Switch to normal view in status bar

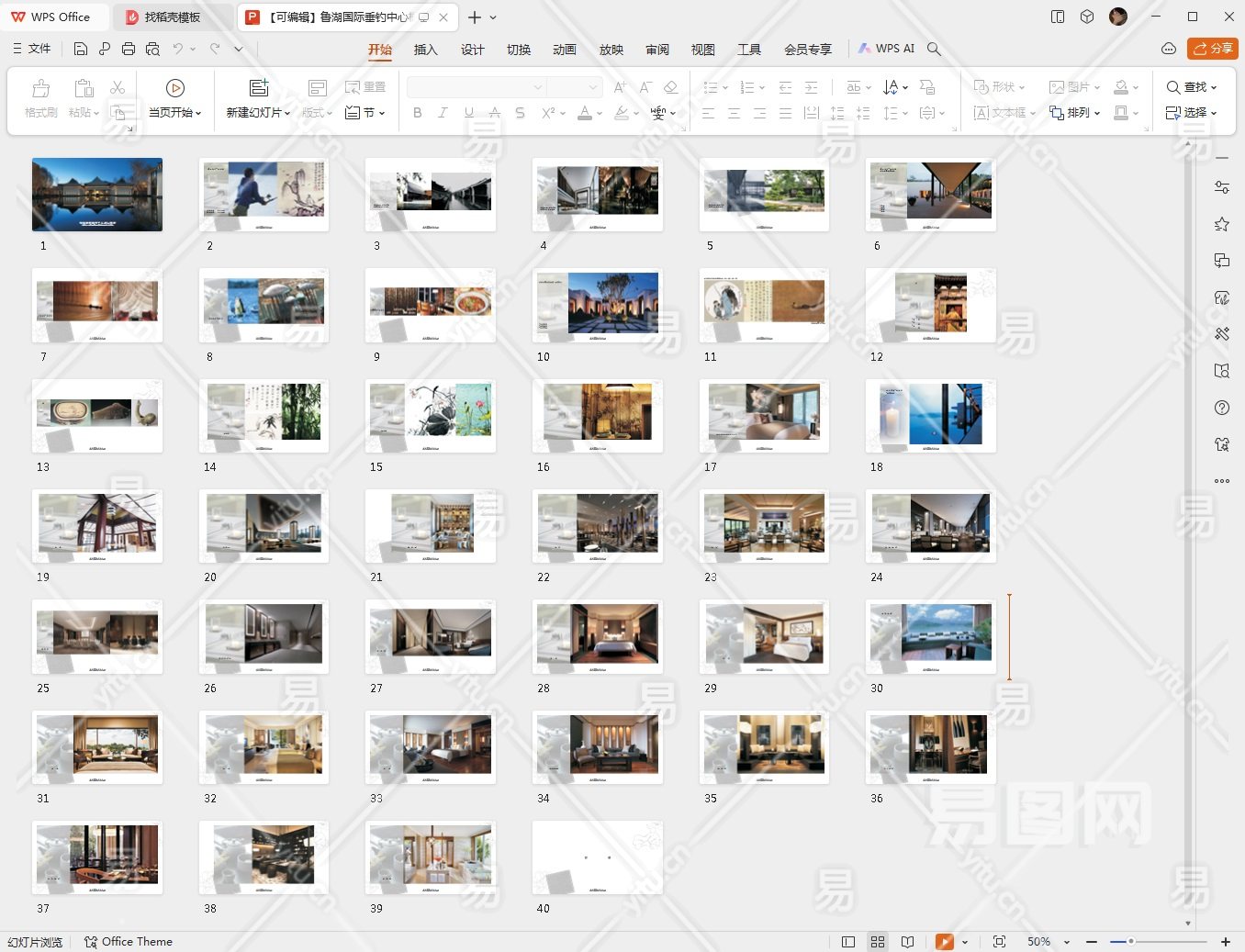848,942
